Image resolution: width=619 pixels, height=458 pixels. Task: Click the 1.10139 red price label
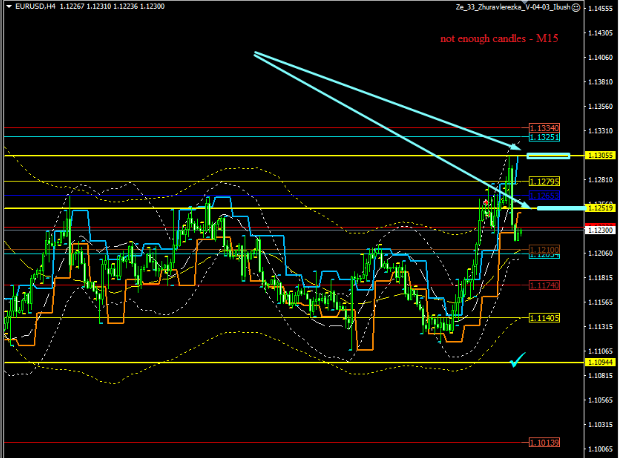(x=545, y=442)
